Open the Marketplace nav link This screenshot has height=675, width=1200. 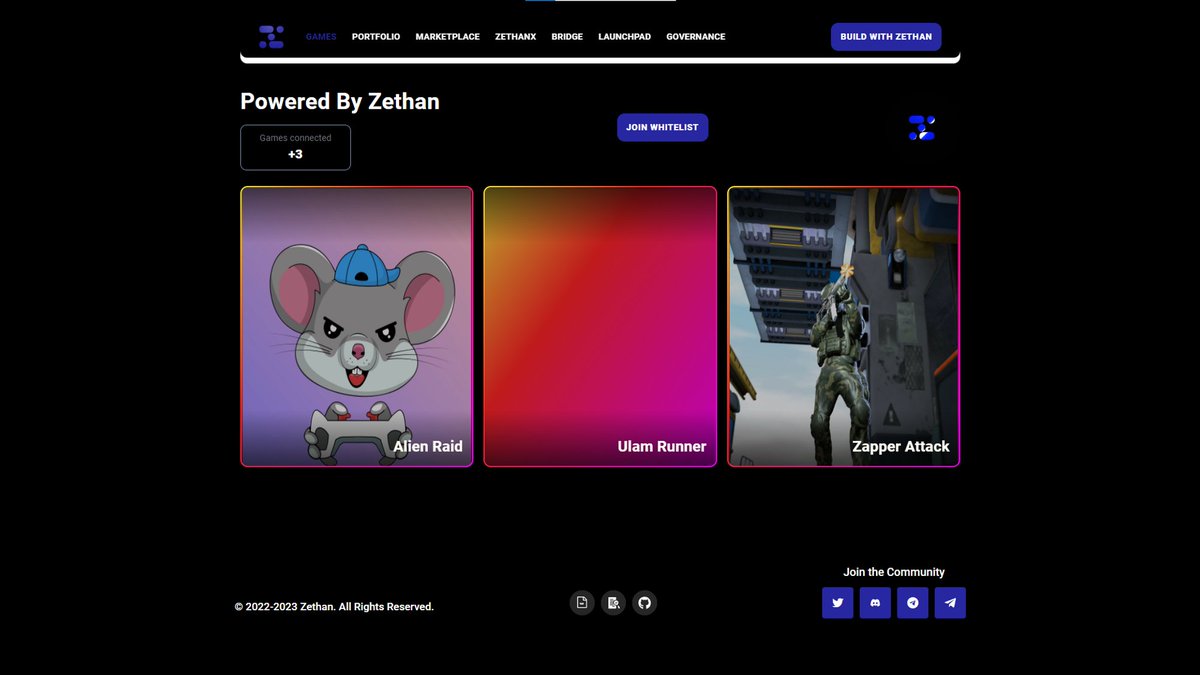point(448,37)
